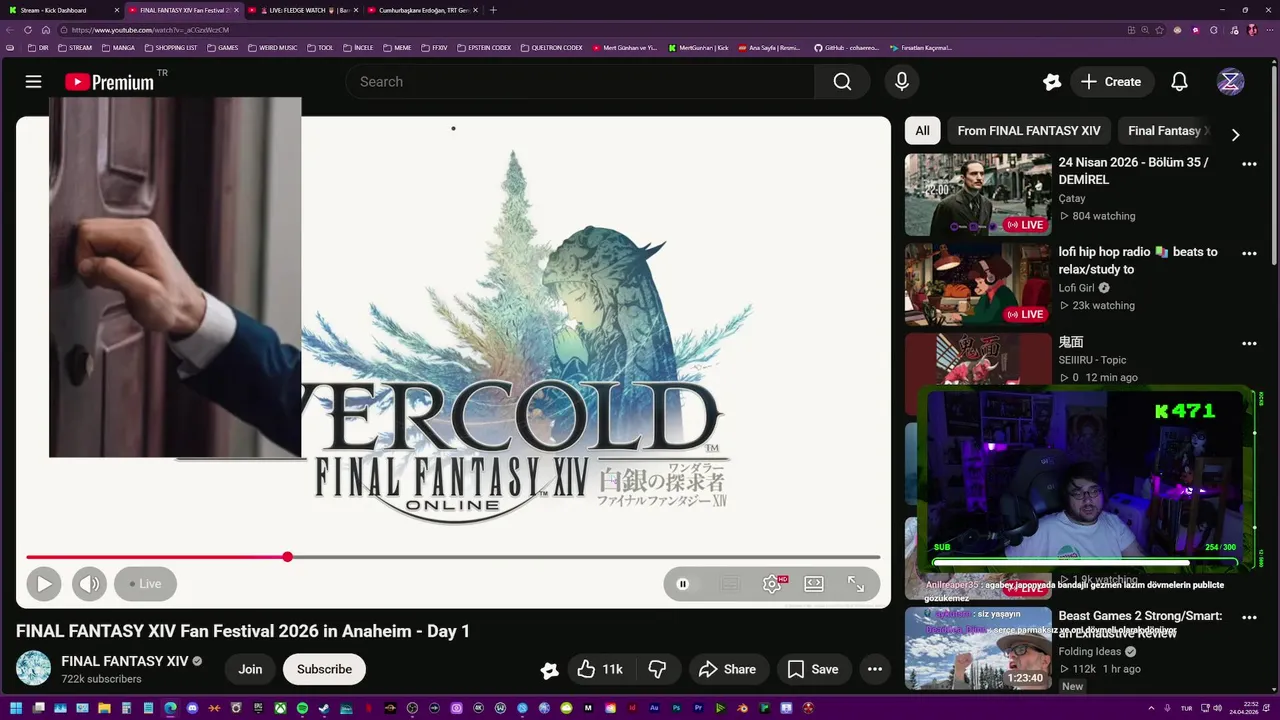Screen dimensions: 1280x720
Task: Click the search magnifier button
Action: coord(842,82)
